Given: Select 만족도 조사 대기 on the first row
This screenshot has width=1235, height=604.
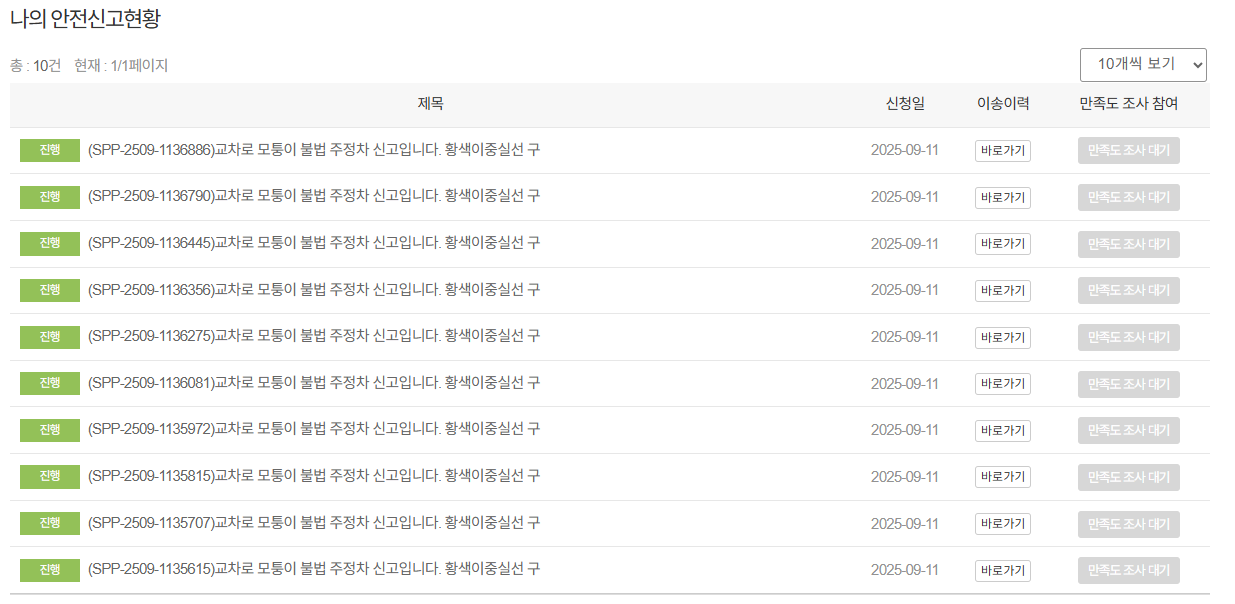Looking at the screenshot, I should point(1128,150).
